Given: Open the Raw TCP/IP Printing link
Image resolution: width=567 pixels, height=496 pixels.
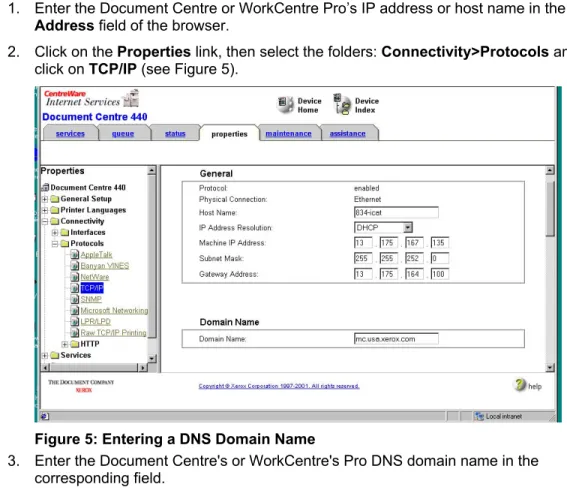Looking at the screenshot, I should (x=113, y=333).
